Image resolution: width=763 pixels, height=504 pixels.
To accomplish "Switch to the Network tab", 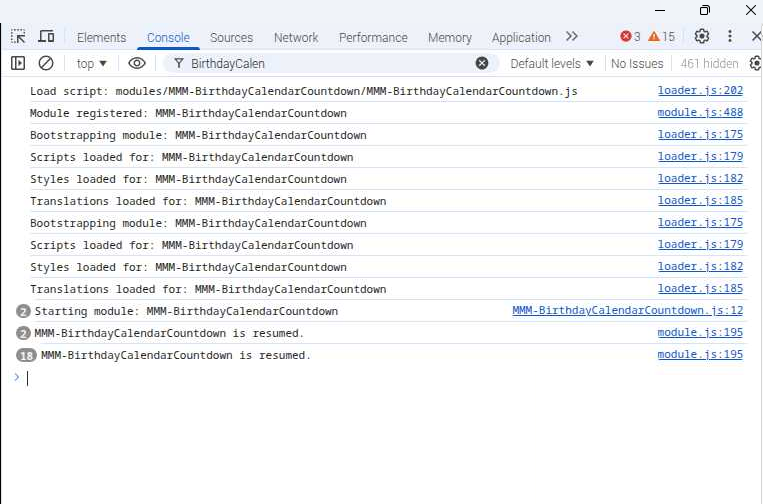I will [296, 38].
